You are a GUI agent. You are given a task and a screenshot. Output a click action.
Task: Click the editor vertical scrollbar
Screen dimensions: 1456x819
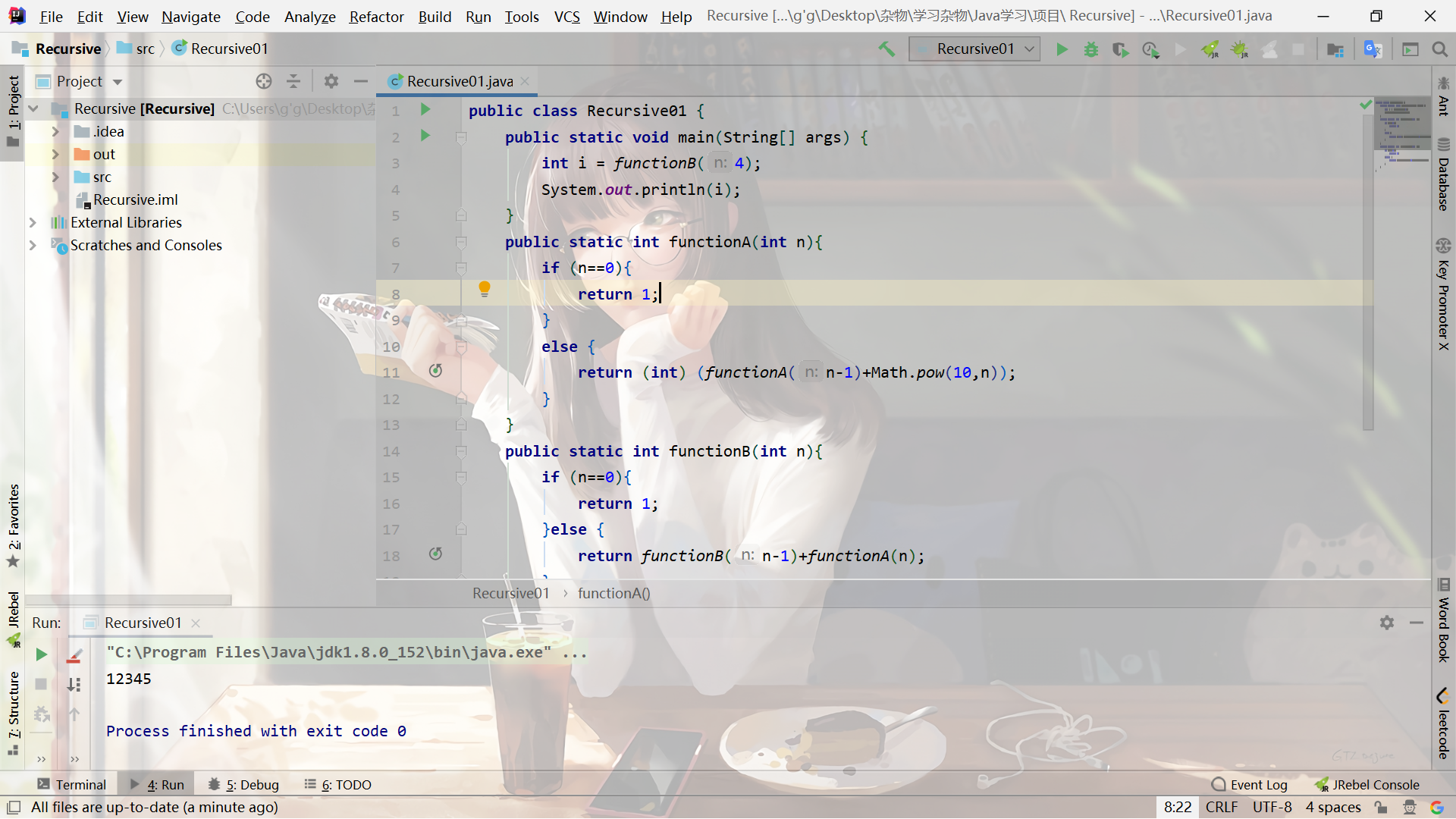pyautogui.click(x=1368, y=273)
